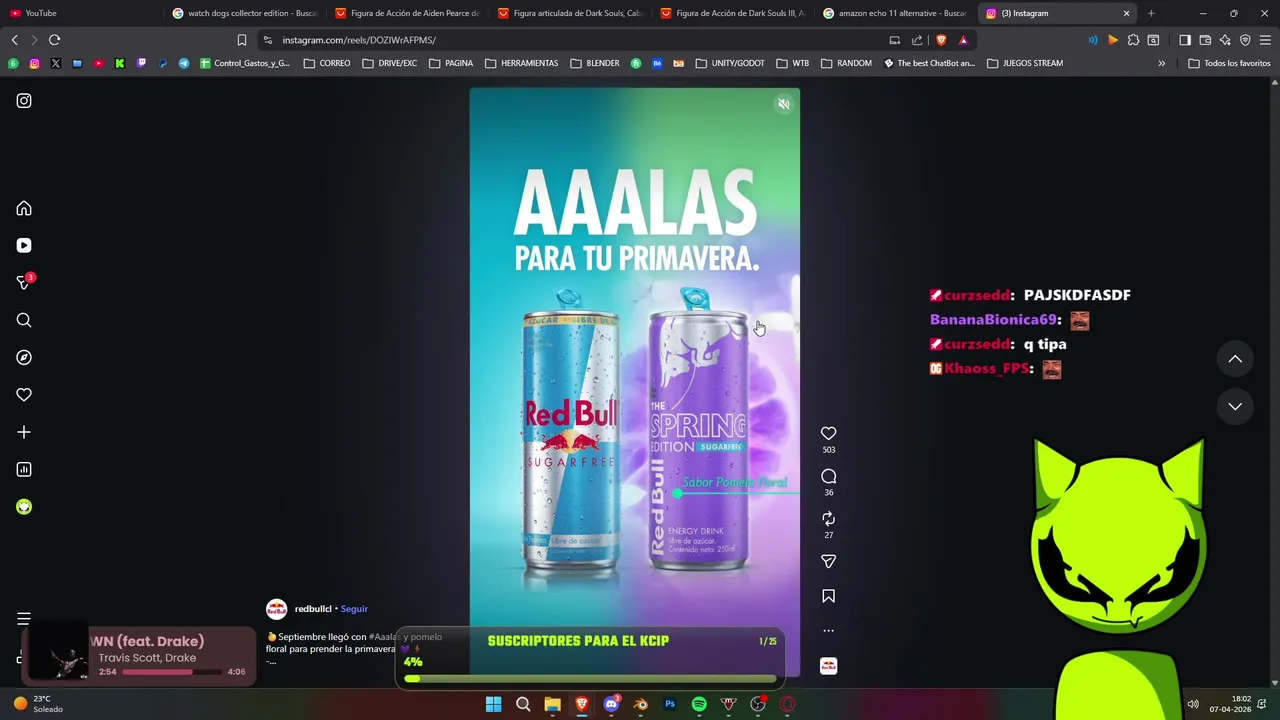Like the reel with the heart icon
Image resolution: width=1280 pixels, height=720 pixels.
[x=828, y=433]
